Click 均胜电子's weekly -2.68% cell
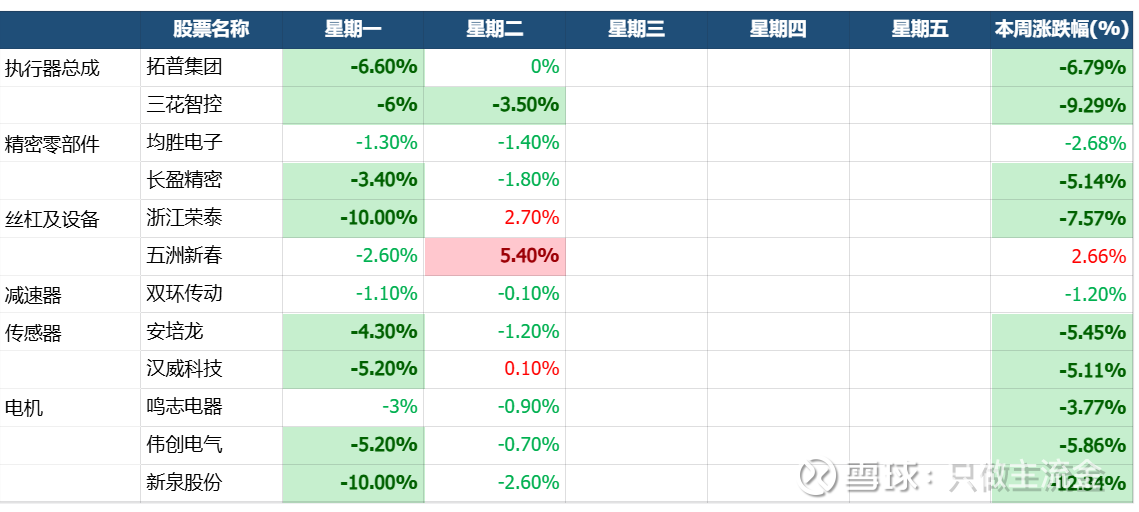 tap(1061, 143)
